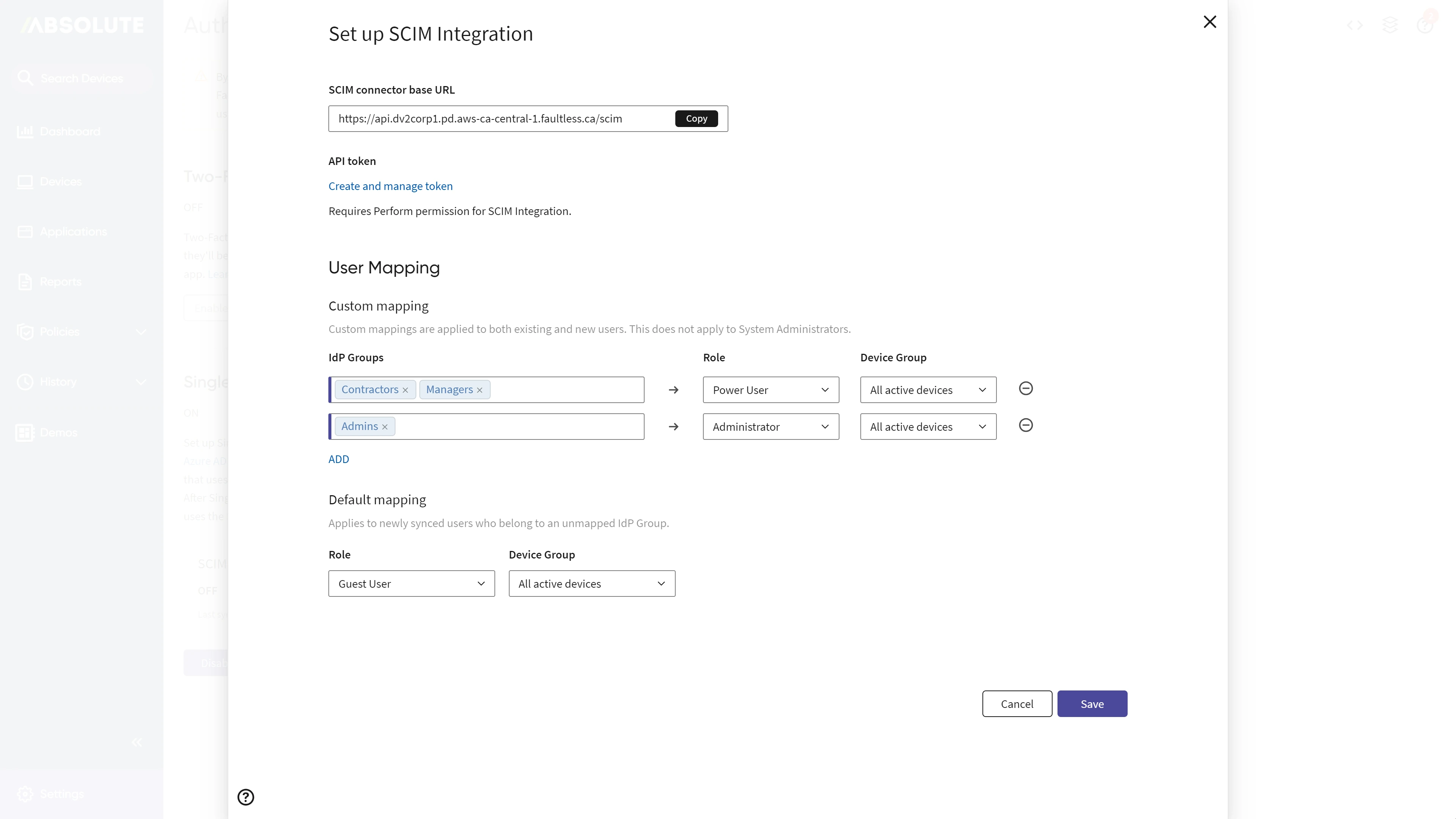Screen dimensions: 1456x819
Task: Open the default mapping Device Group dropdown
Action: coord(592,584)
